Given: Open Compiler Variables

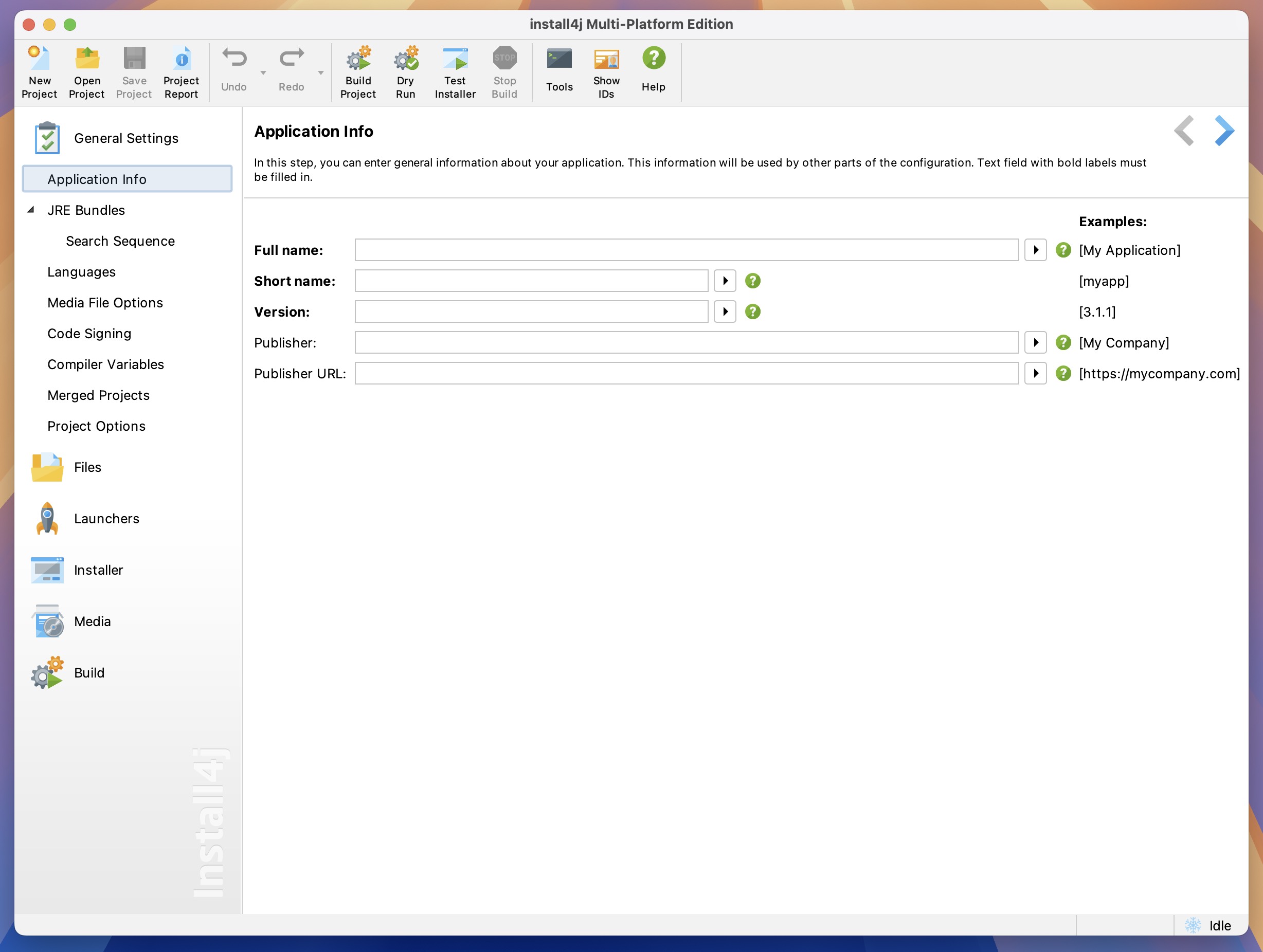Looking at the screenshot, I should tap(105, 364).
